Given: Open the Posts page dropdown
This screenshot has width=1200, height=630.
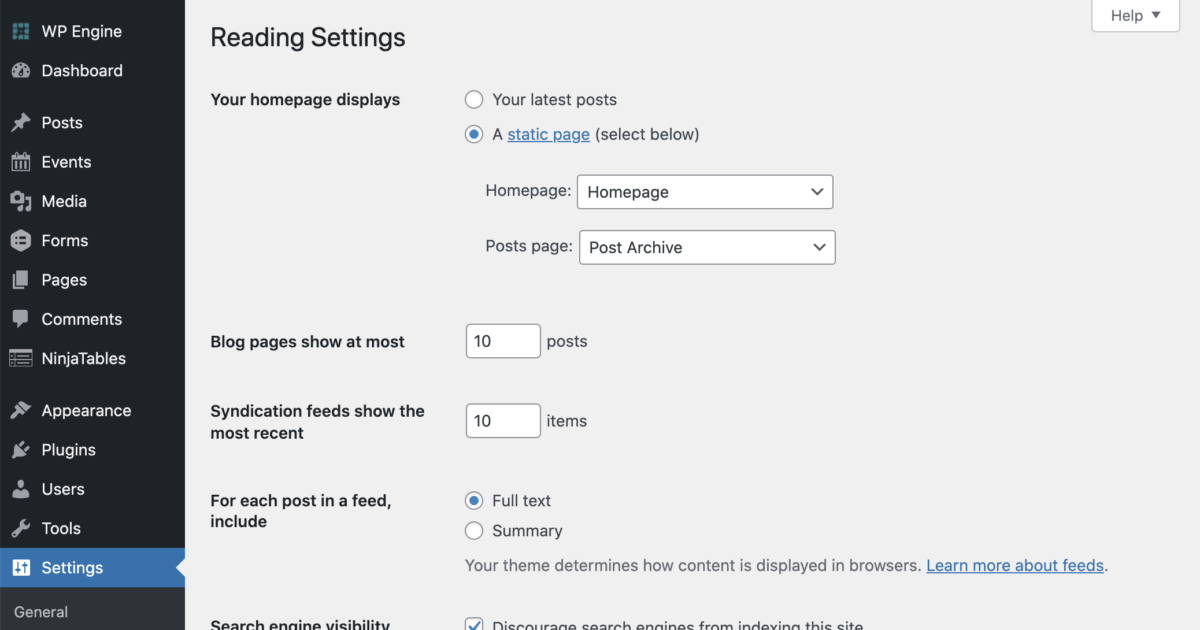Looking at the screenshot, I should 706,247.
